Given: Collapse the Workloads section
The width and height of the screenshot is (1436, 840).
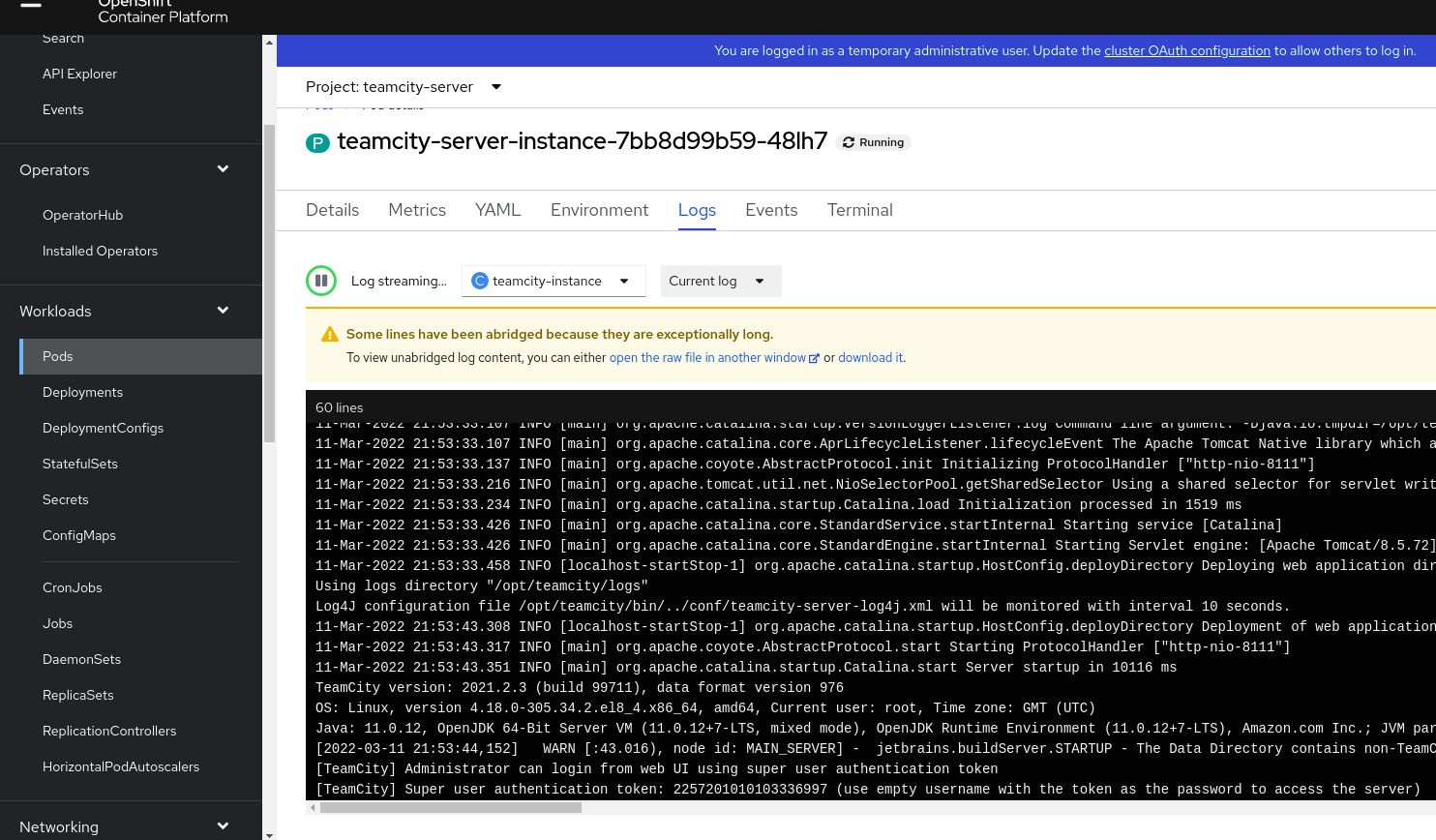Looking at the screenshot, I should (x=222, y=312).
